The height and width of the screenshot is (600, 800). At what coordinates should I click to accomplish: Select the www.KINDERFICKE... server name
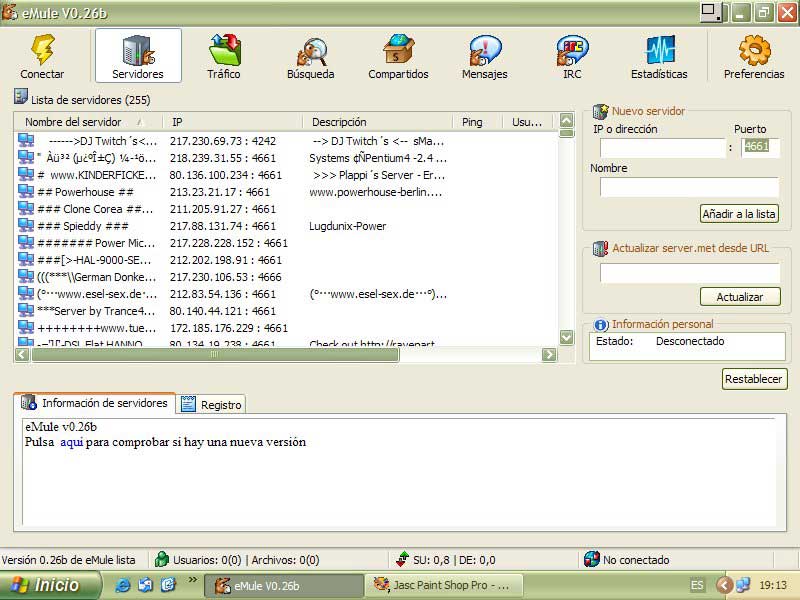pyautogui.click(x=97, y=175)
